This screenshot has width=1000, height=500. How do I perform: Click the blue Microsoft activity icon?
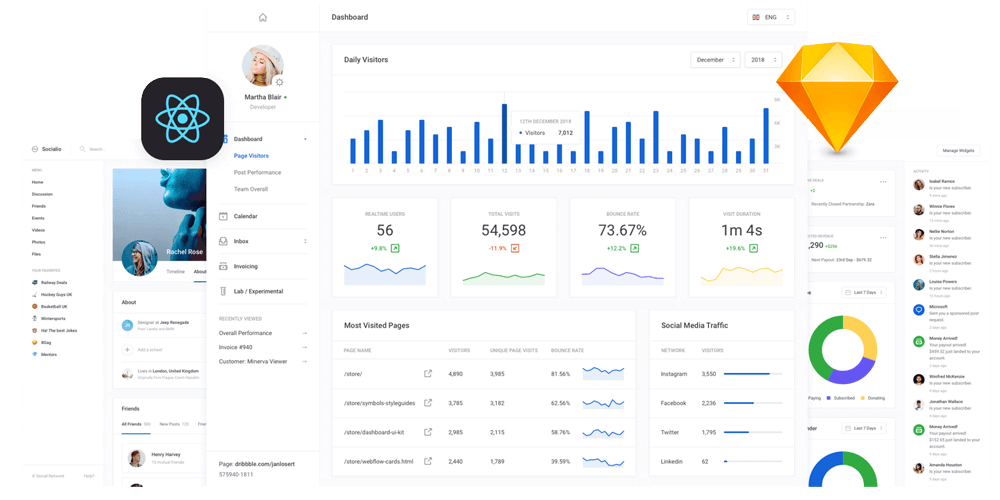tap(919, 310)
